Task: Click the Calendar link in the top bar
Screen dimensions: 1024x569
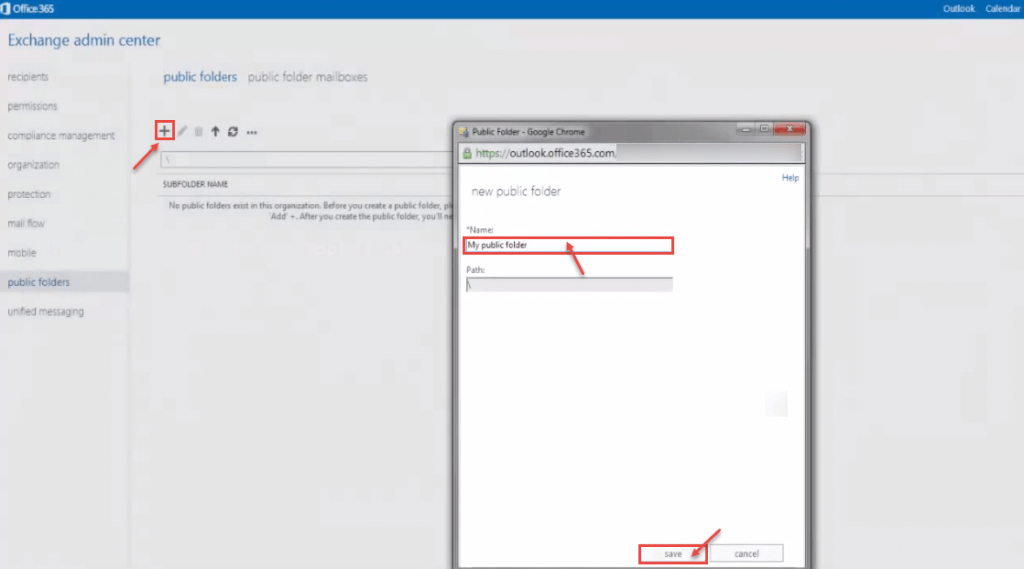Action: coord(1002,8)
